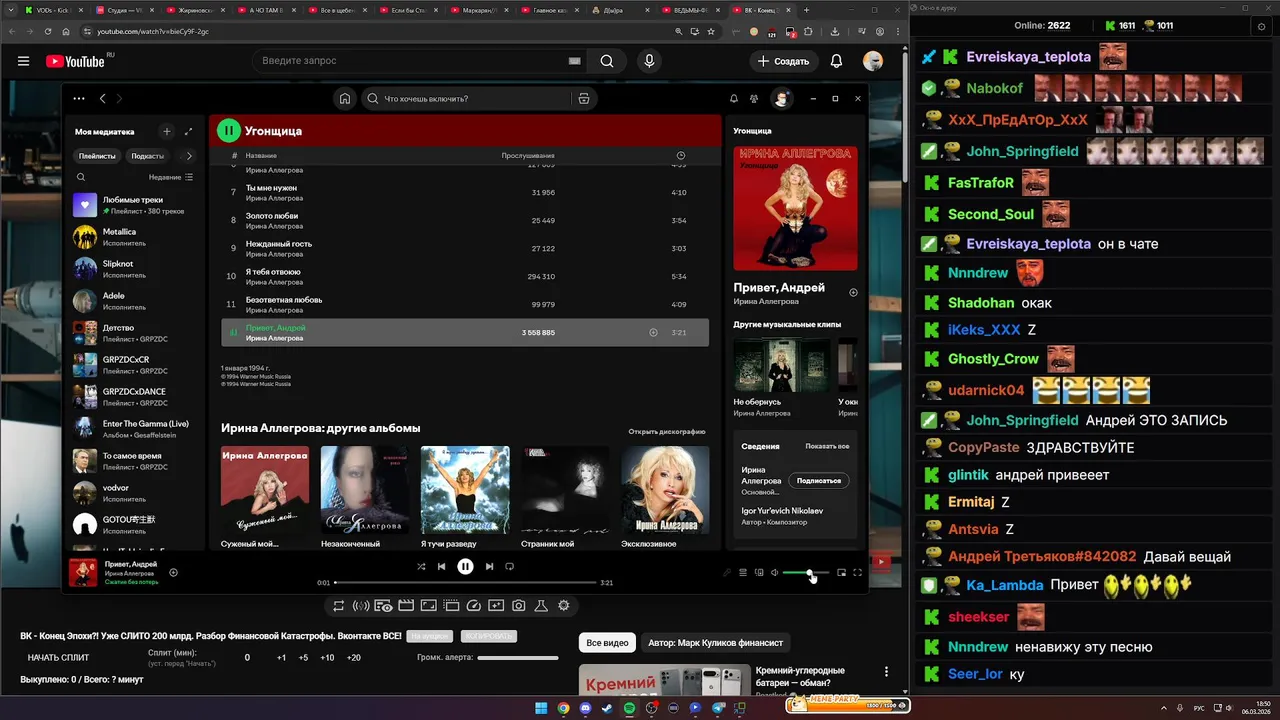1280x720 pixels.
Task: Enter Spotify fullscreen mode
Action: [x=857, y=573]
